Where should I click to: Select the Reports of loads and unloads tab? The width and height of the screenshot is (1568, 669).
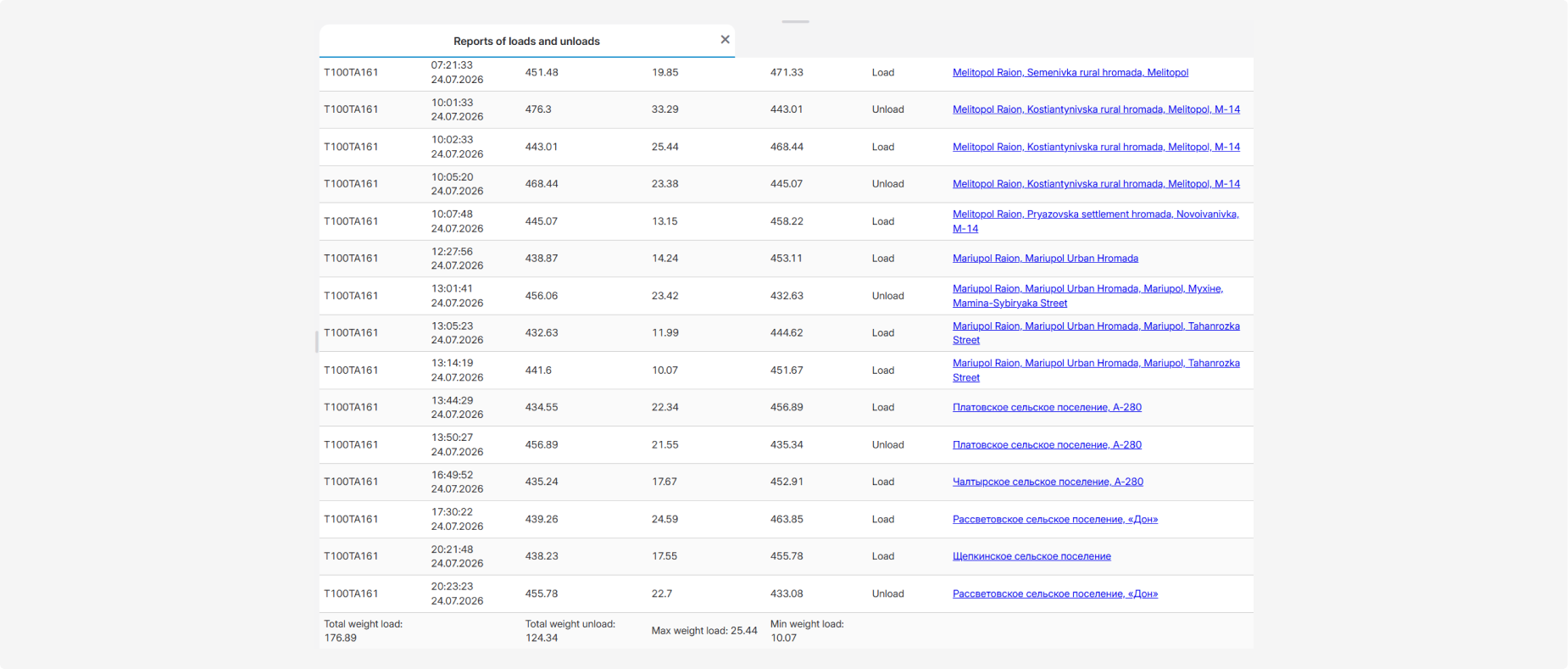coord(526,41)
